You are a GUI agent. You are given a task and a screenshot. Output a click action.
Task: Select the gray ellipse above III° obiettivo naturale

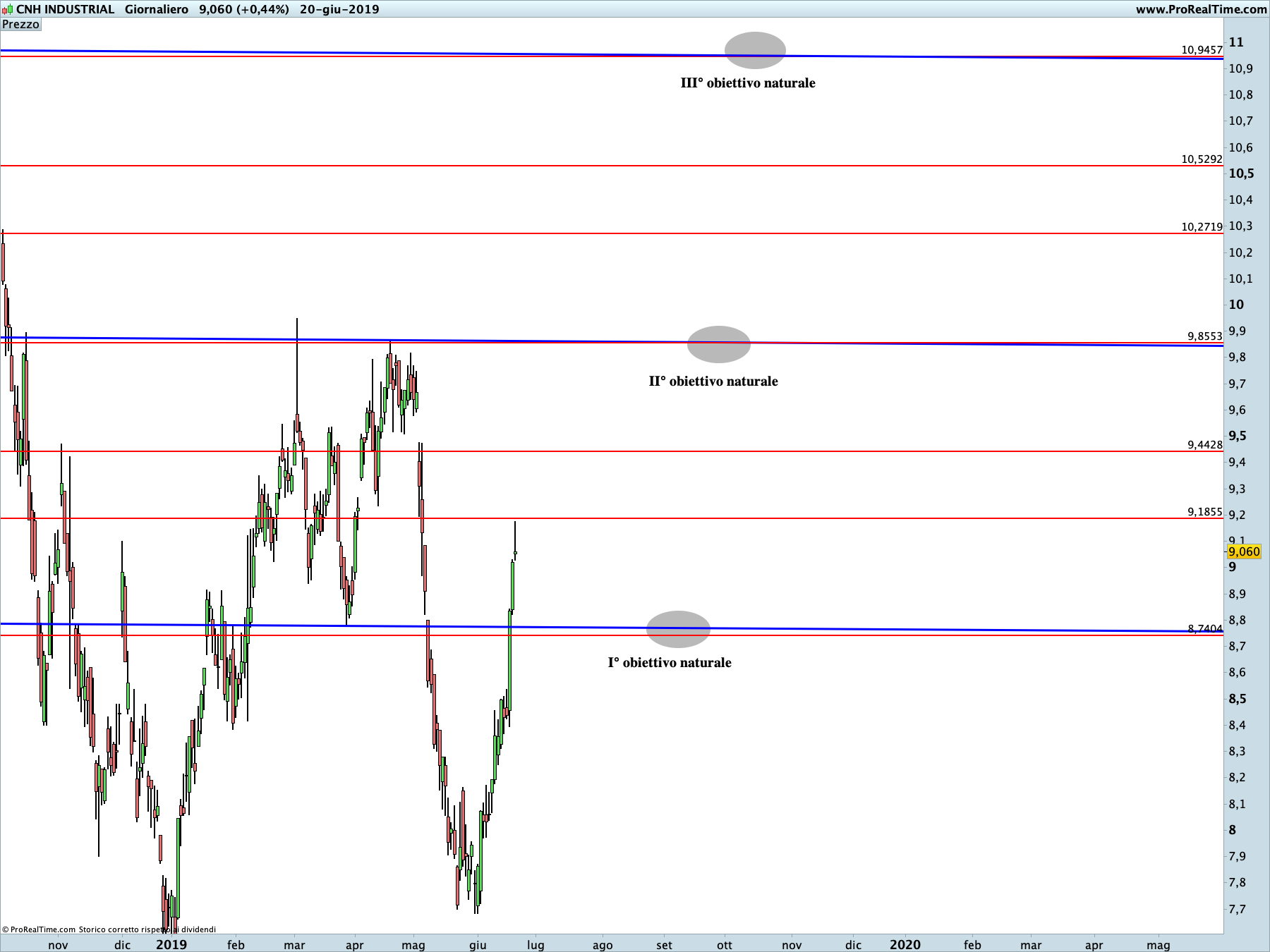(x=755, y=50)
